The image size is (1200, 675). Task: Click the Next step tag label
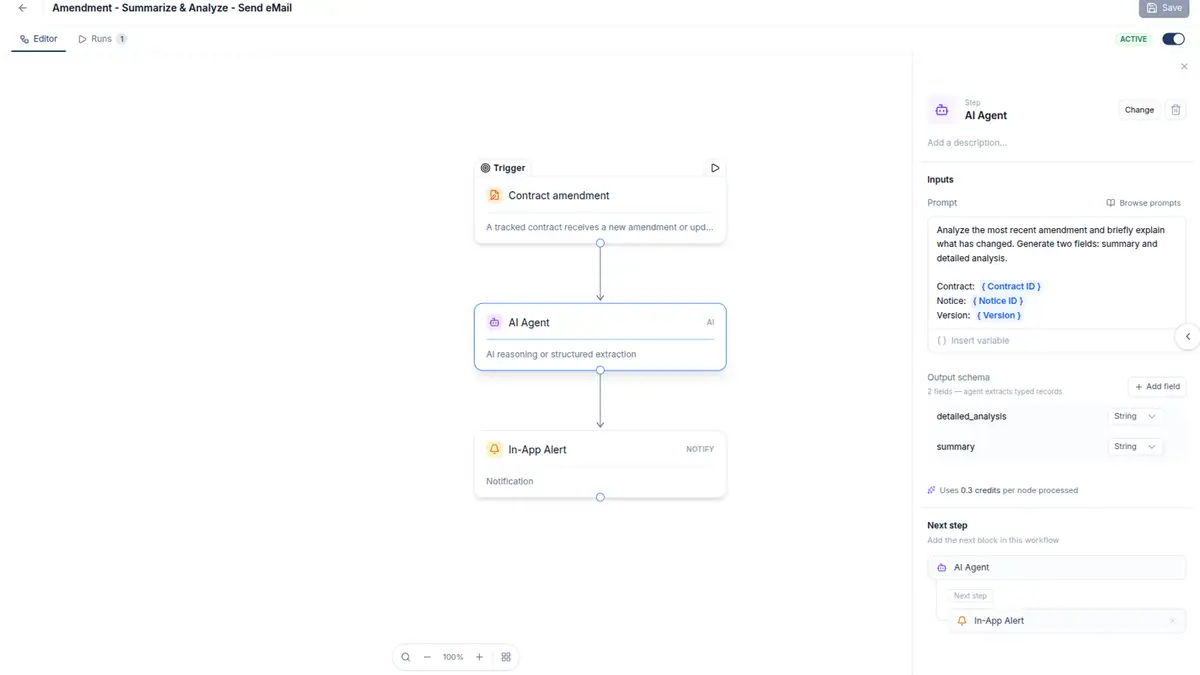(970, 596)
